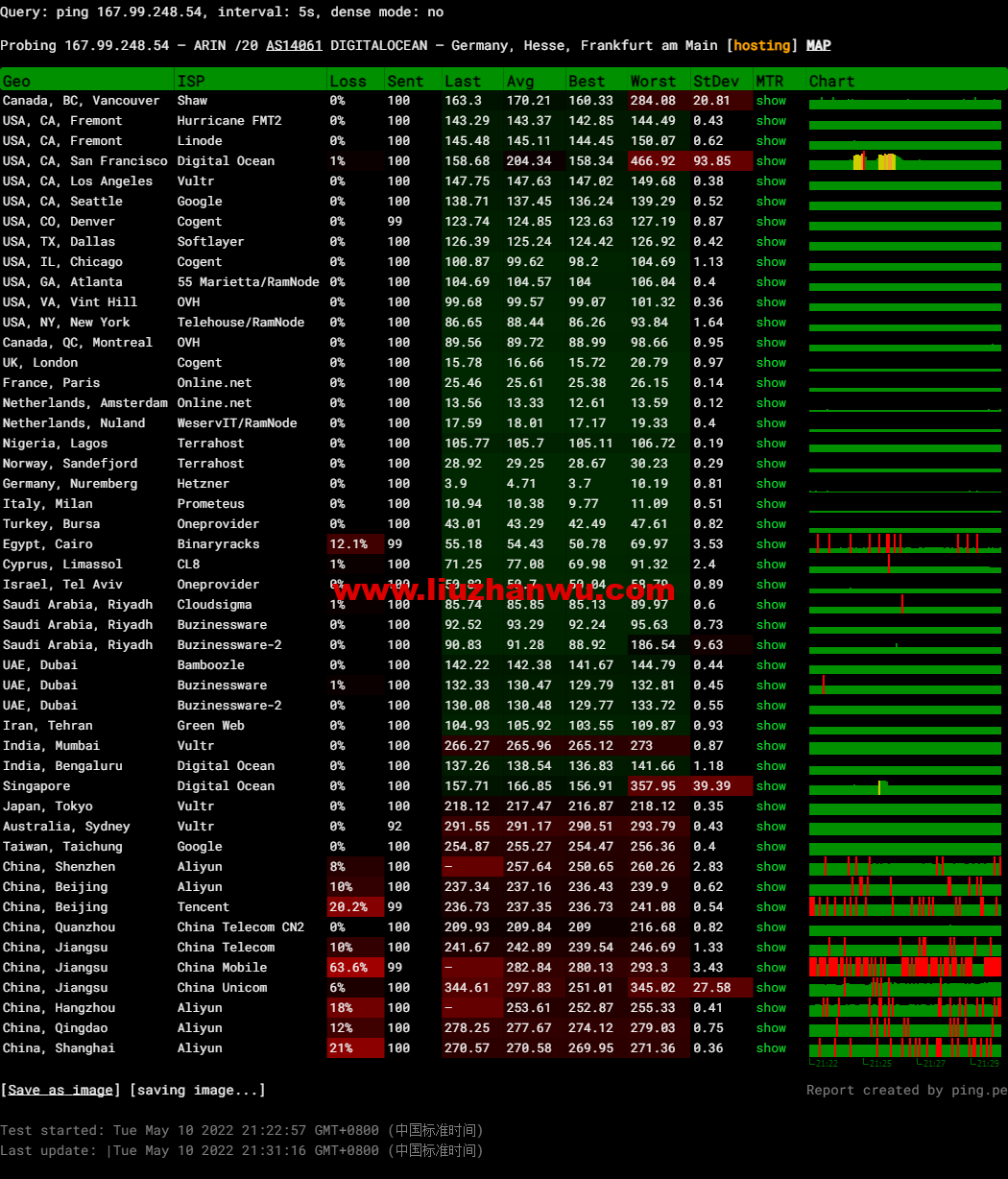The height and width of the screenshot is (1179, 1008).
Task: Click the China Mobile Jiangsu loss chart
Action: coord(905,968)
